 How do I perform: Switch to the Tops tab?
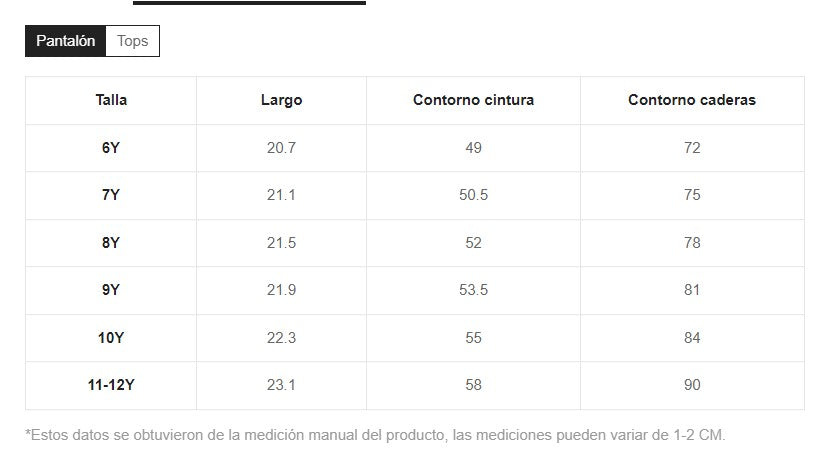point(132,41)
